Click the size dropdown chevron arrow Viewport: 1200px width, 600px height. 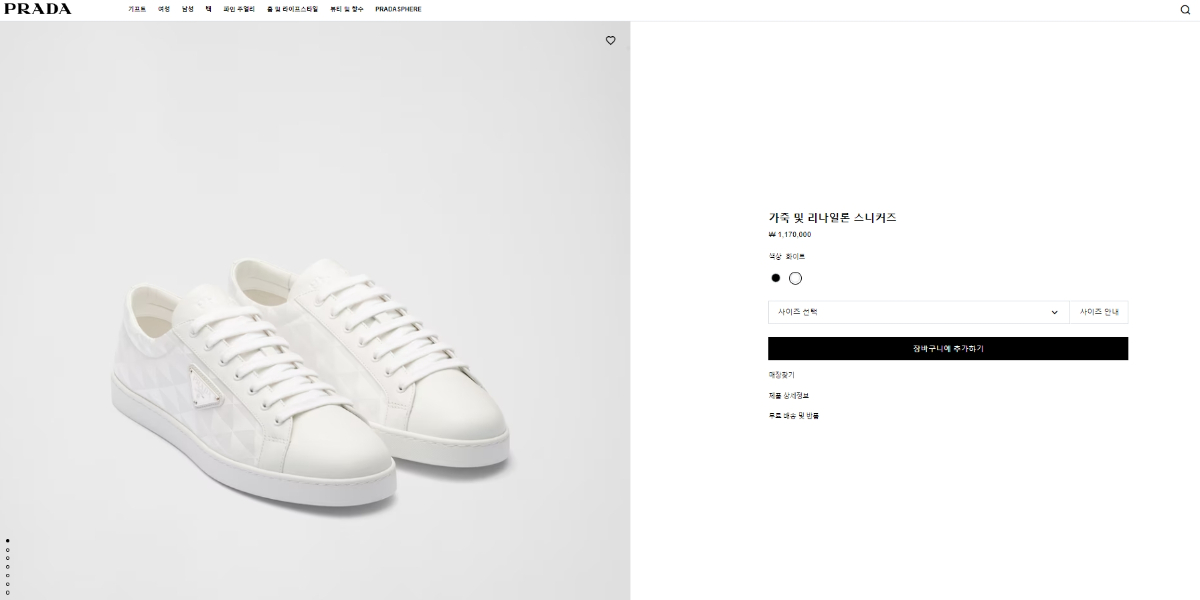click(1054, 312)
